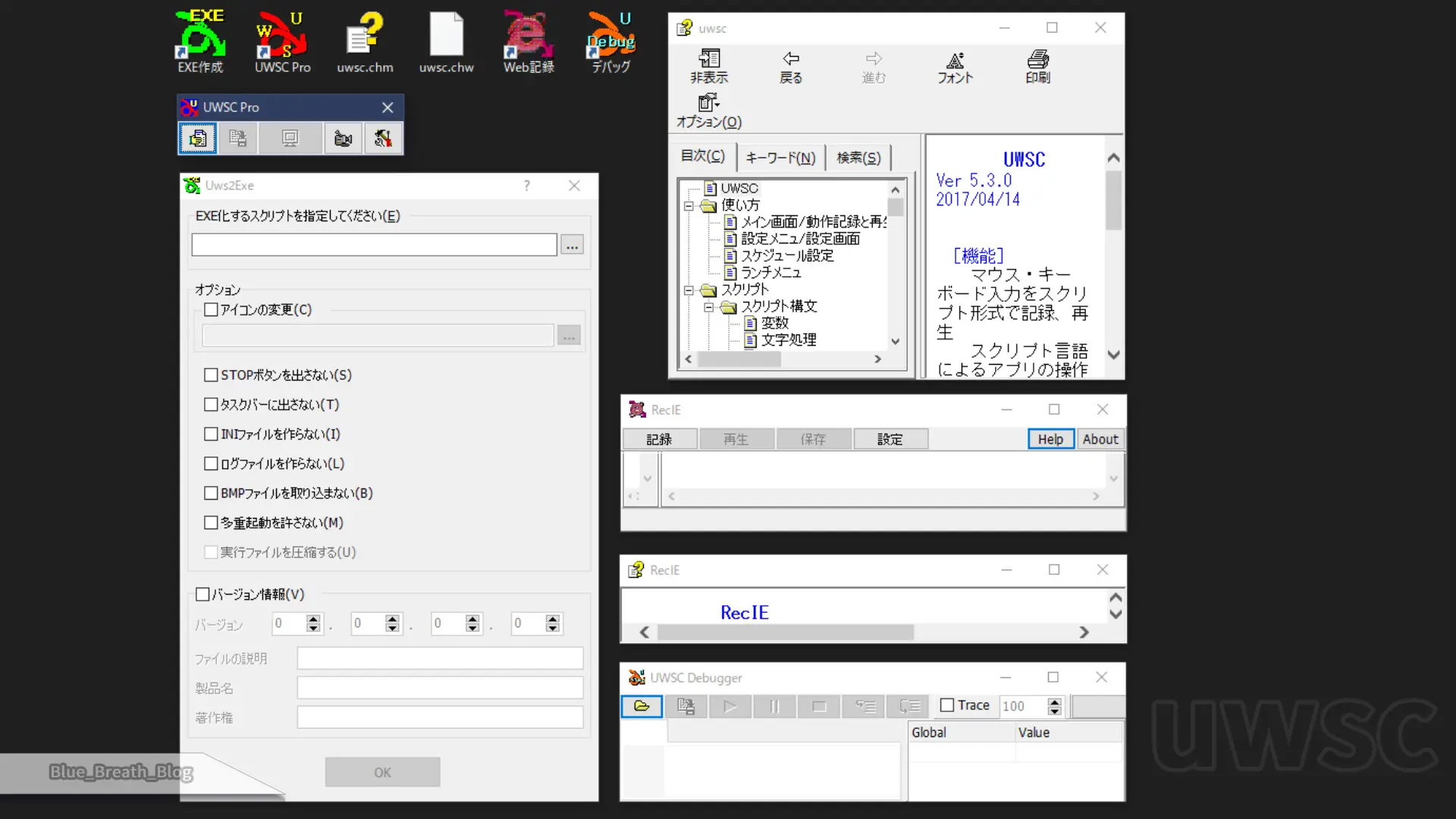This screenshot has width=1456, height=819.
Task: Switch to 検索(S) tab
Action: click(858, 158)
